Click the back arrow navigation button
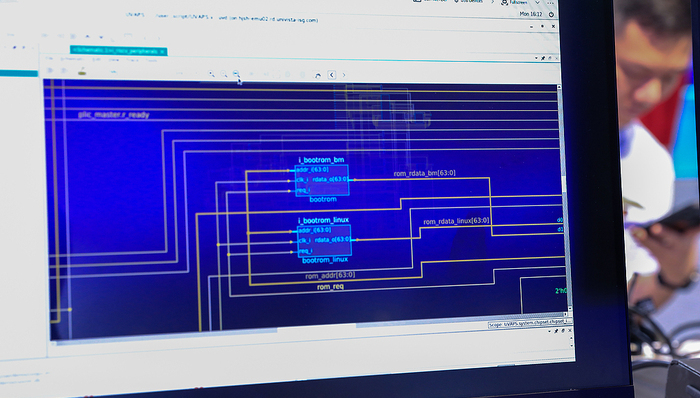The image size is (700, 398). (331, 75)
